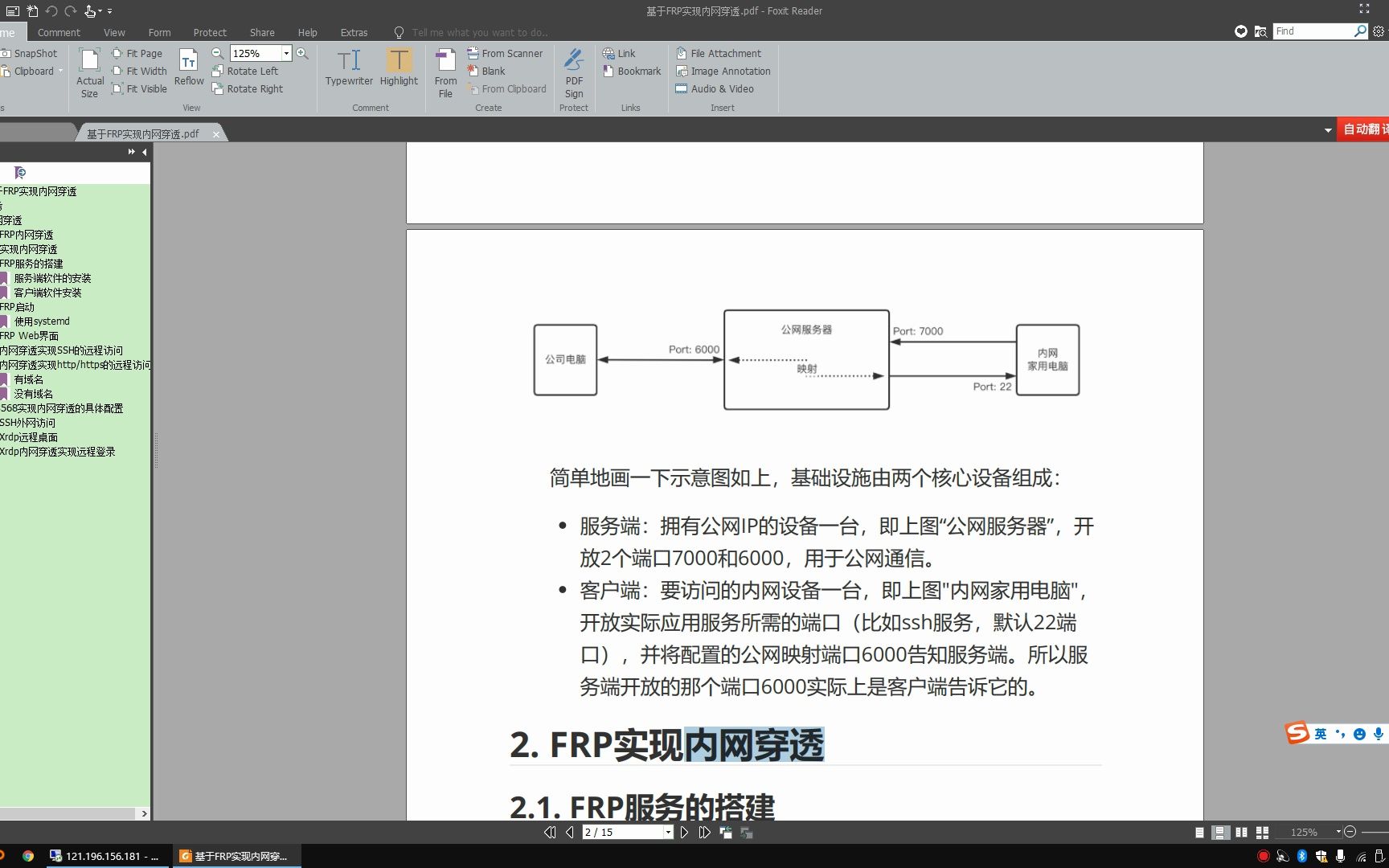Screen dimensions: 1389x868
Task: Click the zoom out minus in status bar
Action: (x=1350, y=832)
